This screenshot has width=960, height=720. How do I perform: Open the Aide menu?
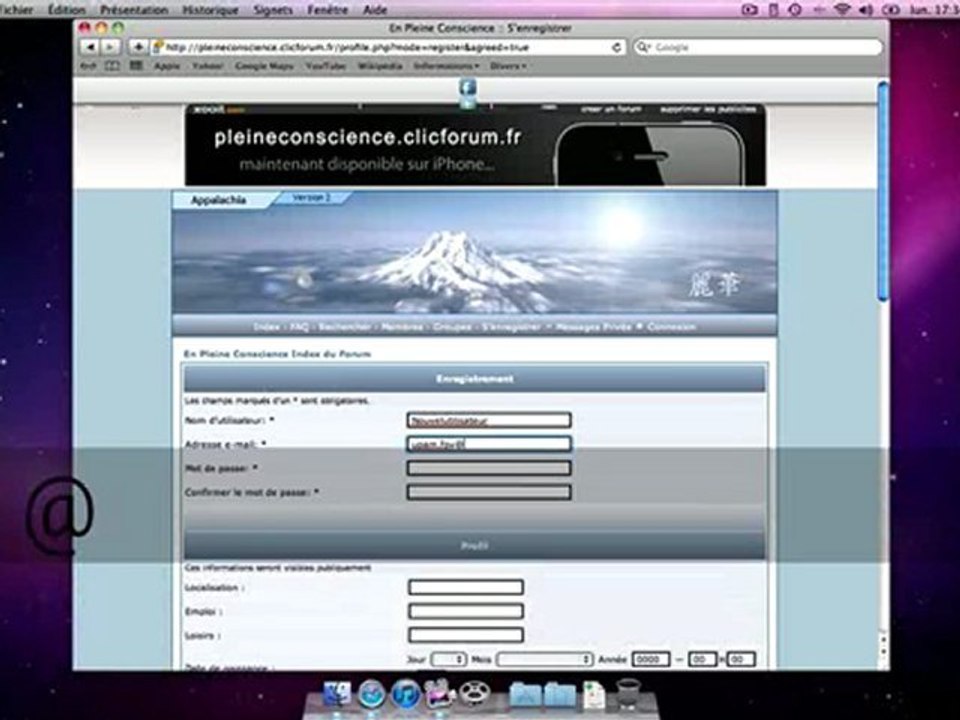click(375, 9)
